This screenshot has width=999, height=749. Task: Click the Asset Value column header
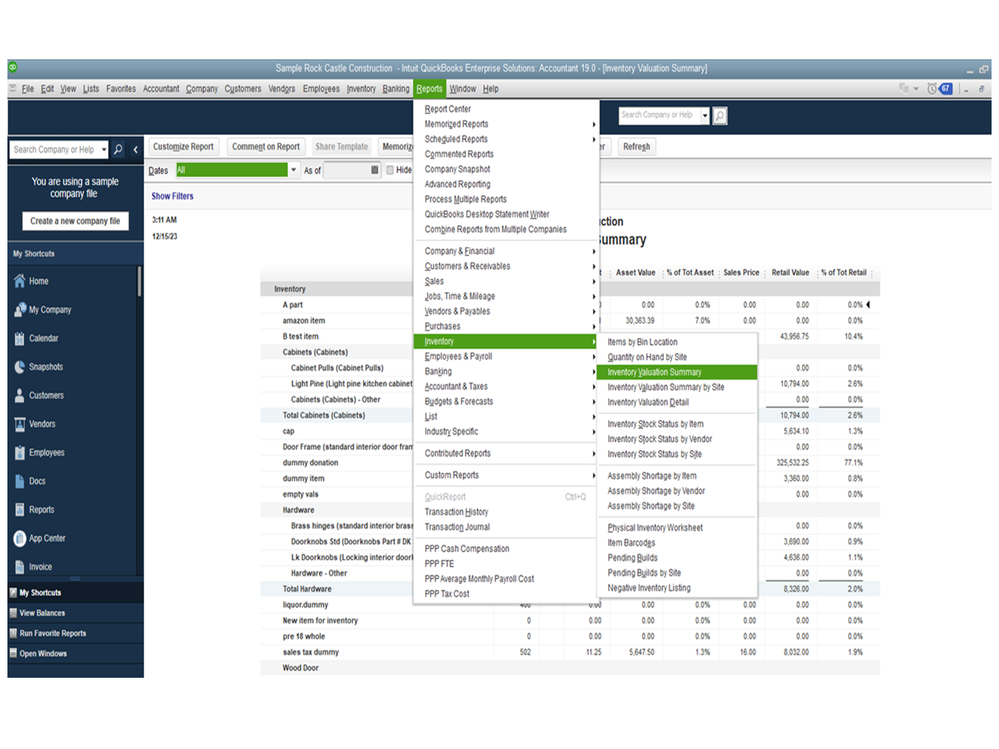[635, 273]
